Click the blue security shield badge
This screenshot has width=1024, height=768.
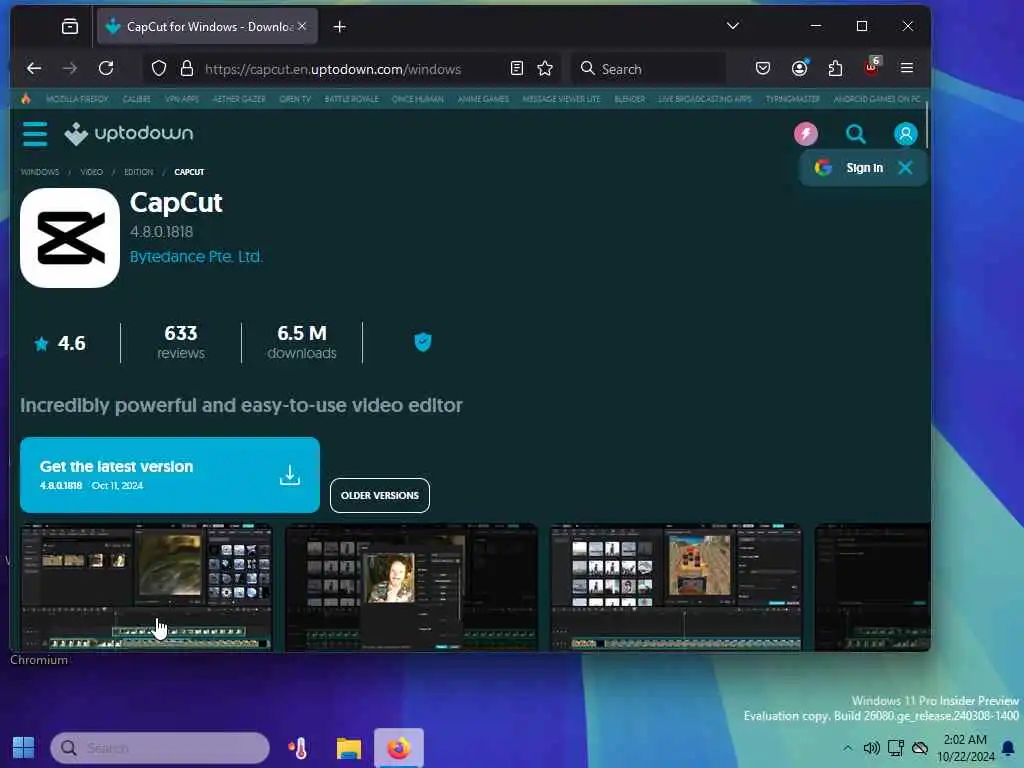pos(423,342)
